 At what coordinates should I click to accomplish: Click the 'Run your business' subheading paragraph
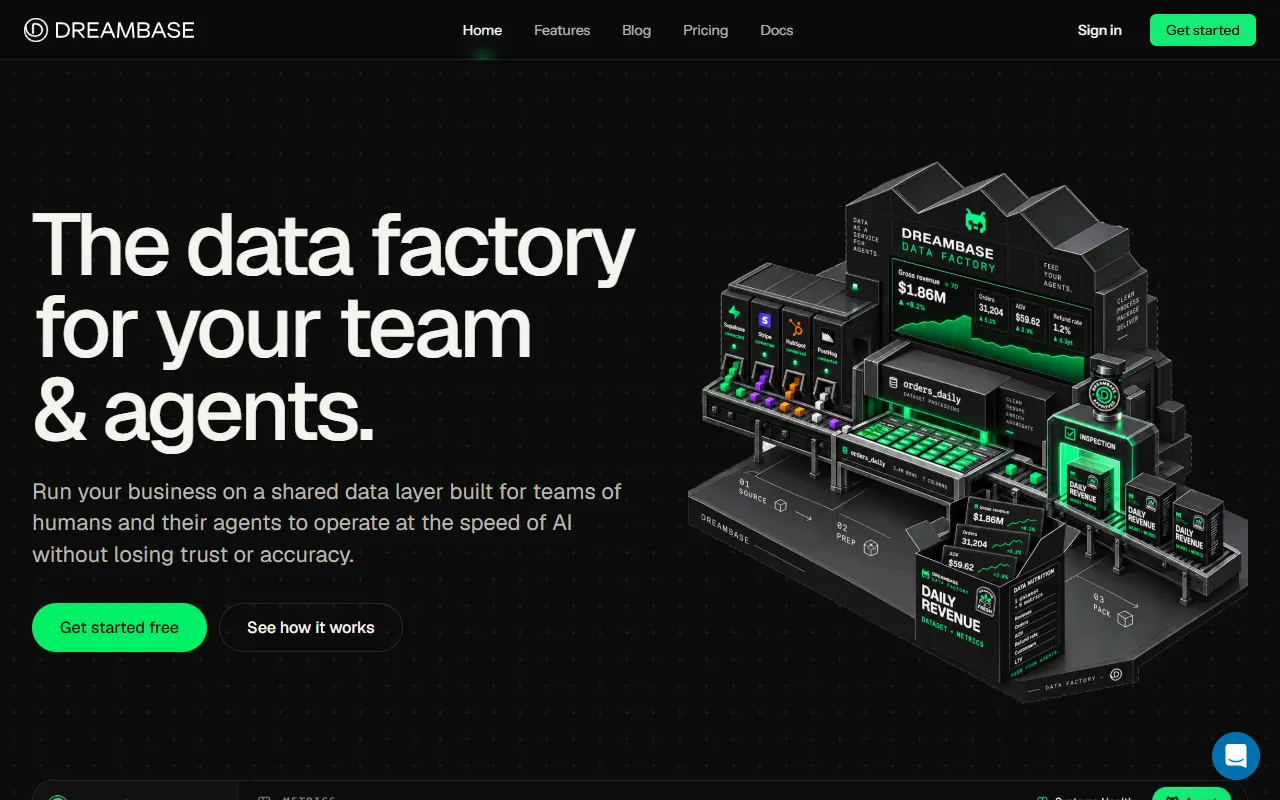(x=327, y=523)
